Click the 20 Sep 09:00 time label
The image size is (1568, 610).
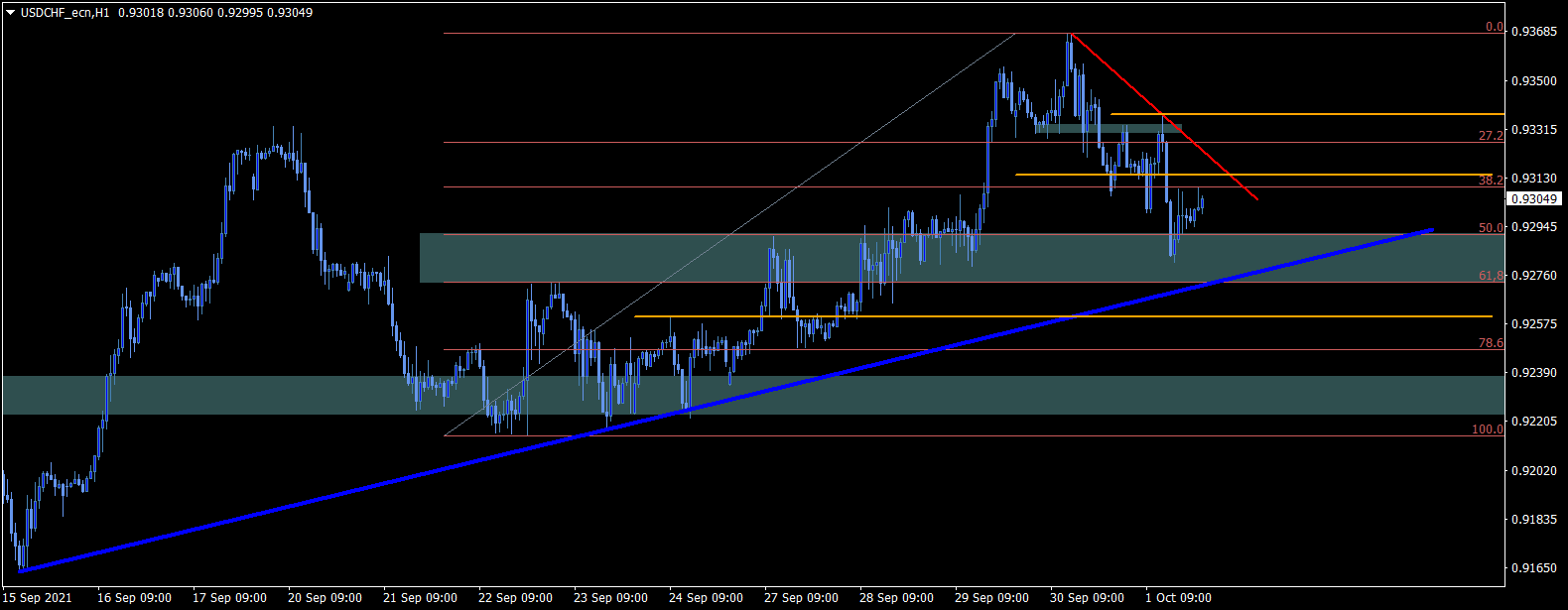coord(325,598)
